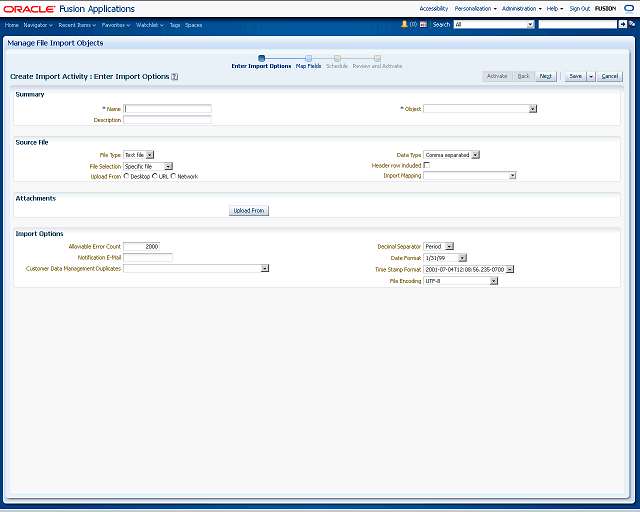
Task: Select the URL upload radio button
Action: click(155, 176)
